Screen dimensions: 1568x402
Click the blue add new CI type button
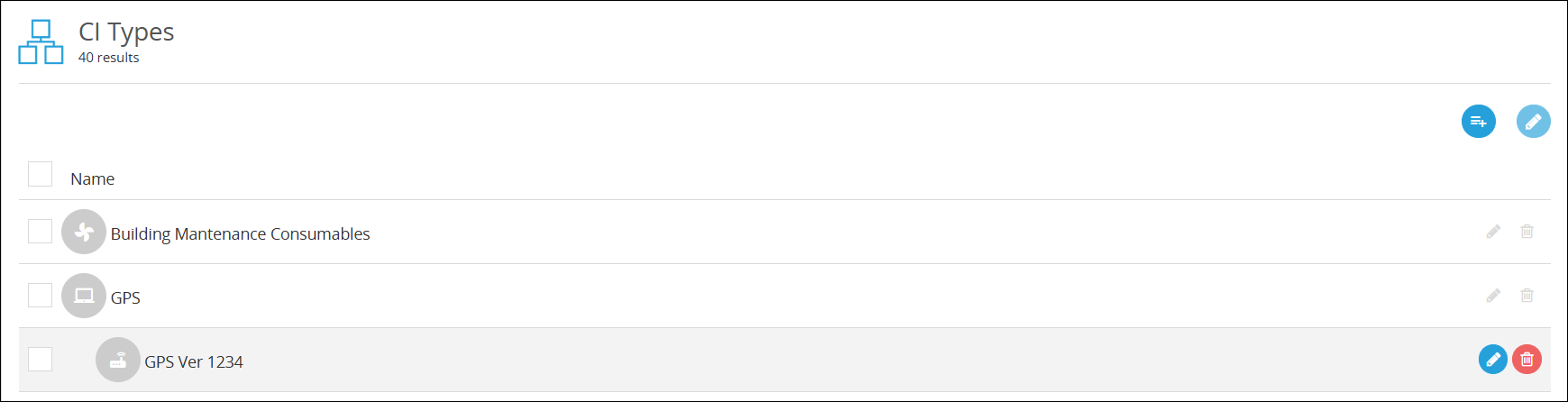click(x=1479, y=121)
